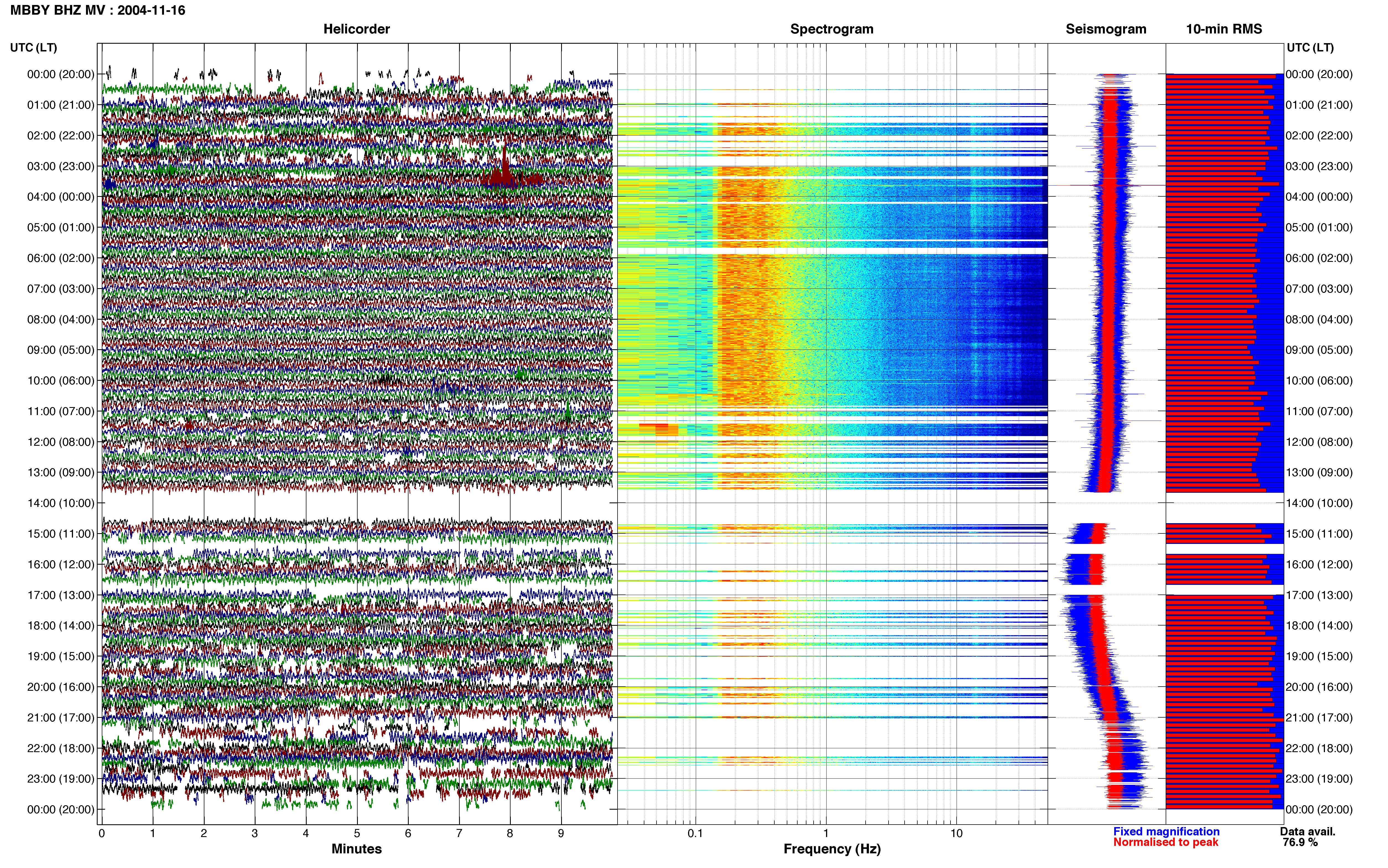Image resolution: width=1388 pixels, height=868 pixels.
Task: Click the left '06:00 (02:00)' time label
Action: [x=61, y=258]
